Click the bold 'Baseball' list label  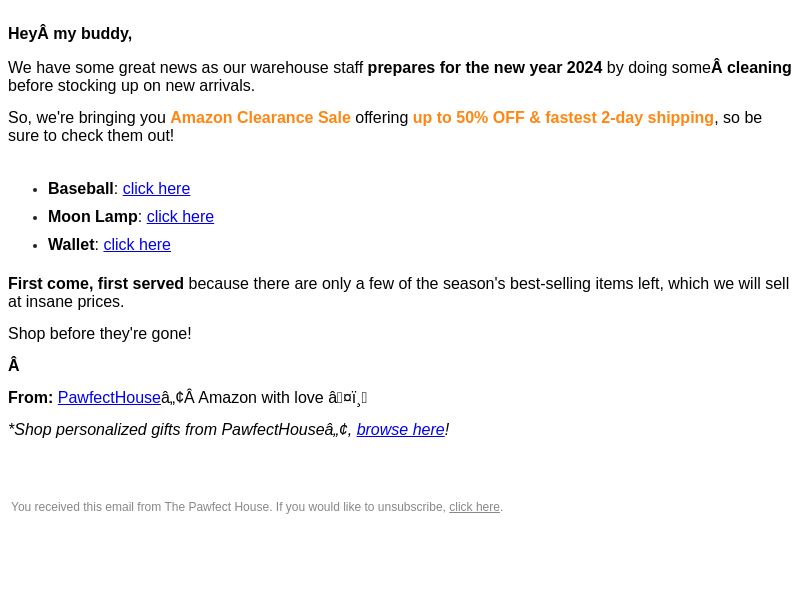[x=81, y=188]
